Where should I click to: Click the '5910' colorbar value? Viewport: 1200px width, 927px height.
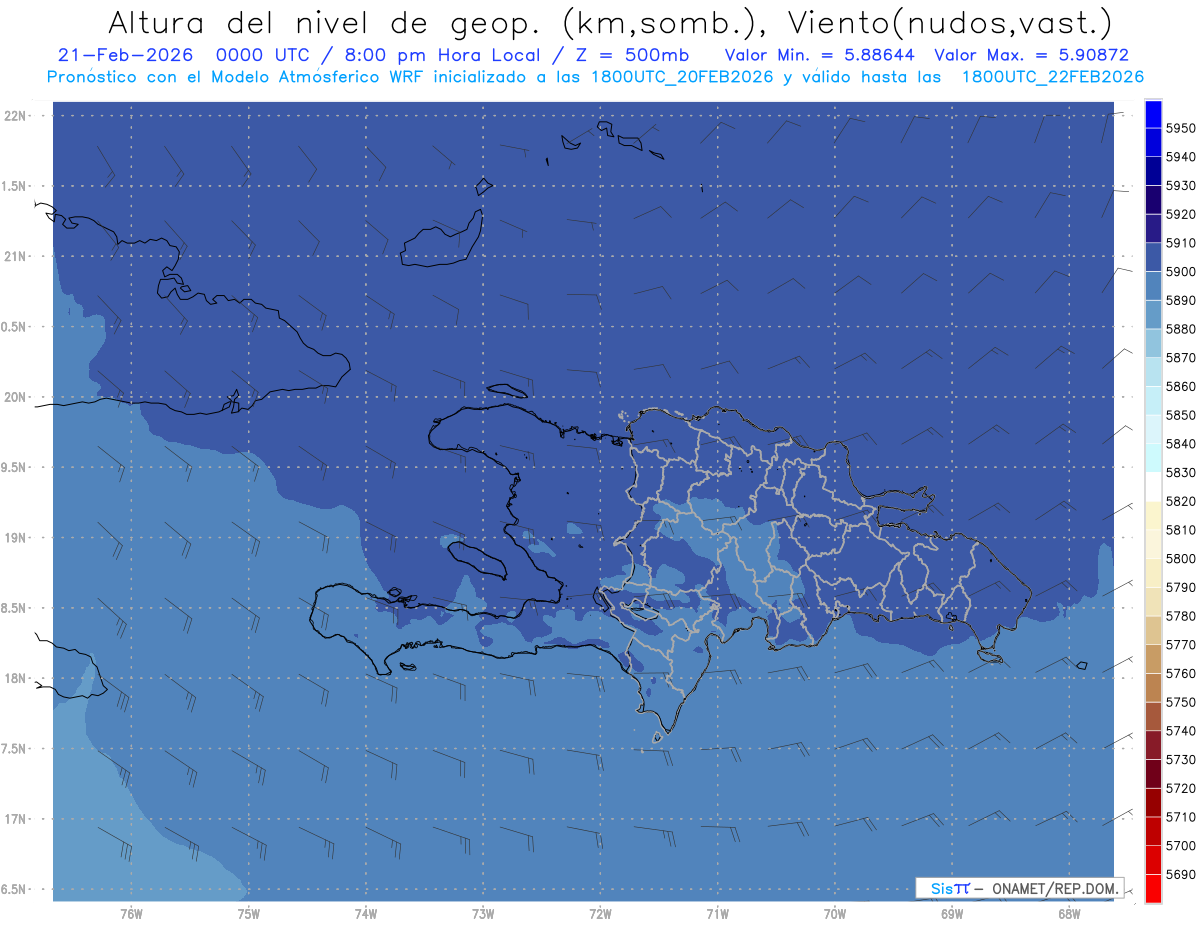(1181, 243)
